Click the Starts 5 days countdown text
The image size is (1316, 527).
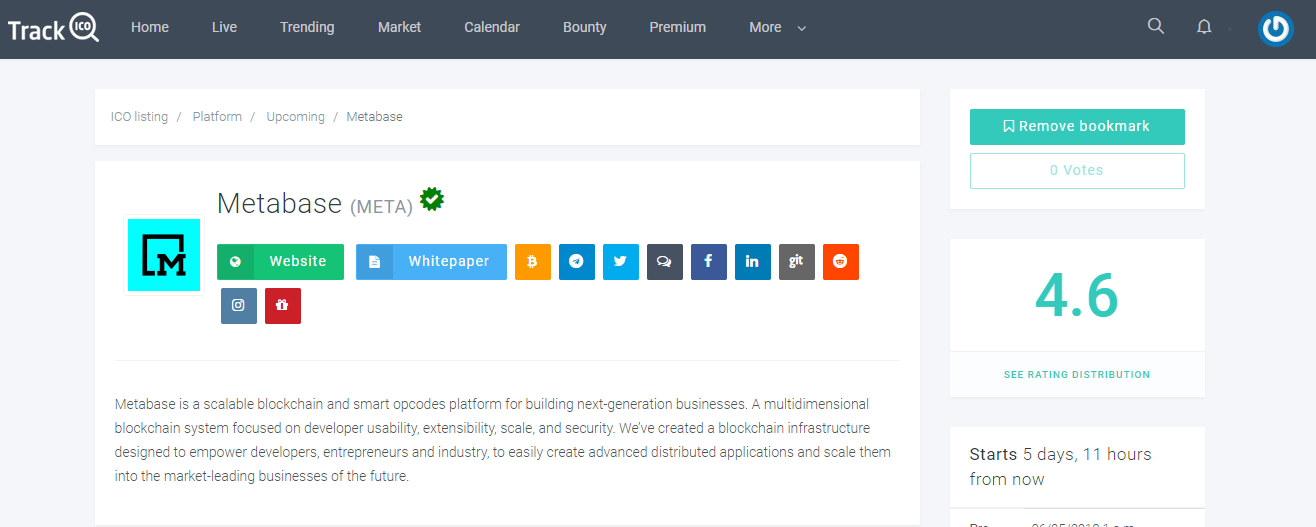pos(1060,467)
